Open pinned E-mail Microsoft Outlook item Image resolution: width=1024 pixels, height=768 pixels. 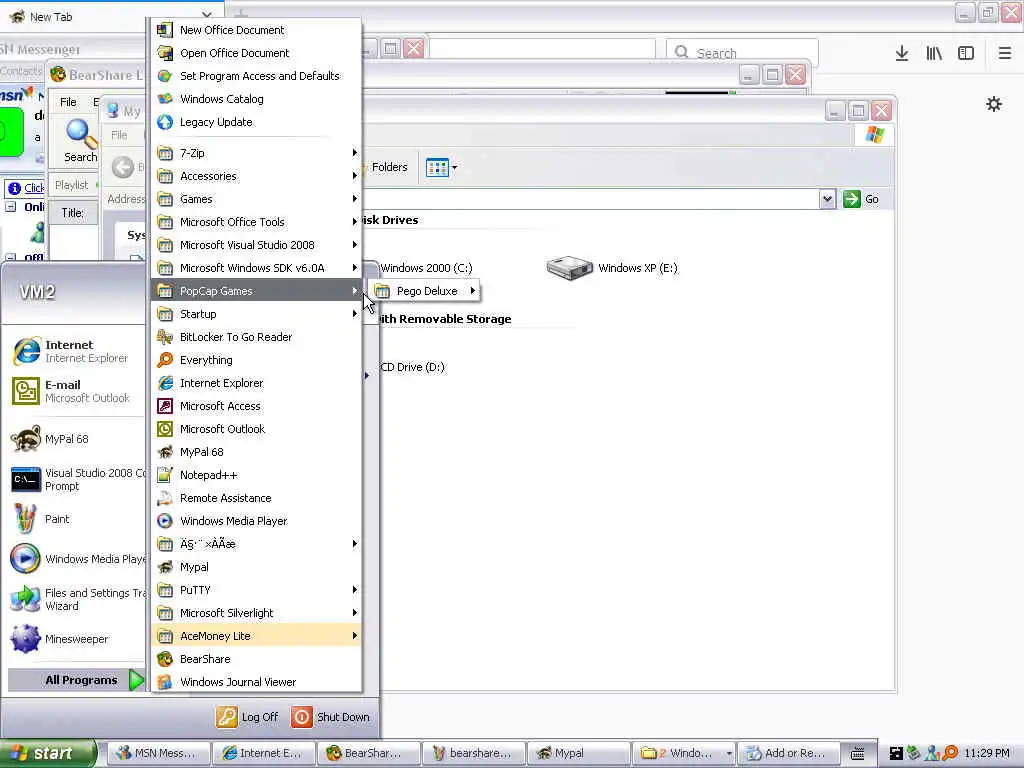tap(76, 391)
